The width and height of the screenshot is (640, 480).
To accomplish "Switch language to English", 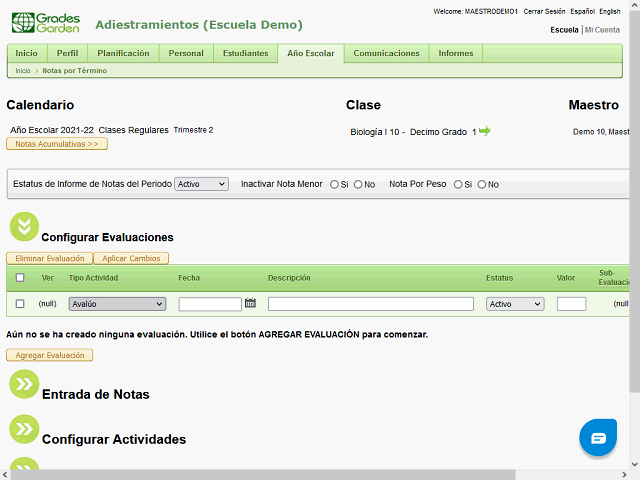I will click(x=610, y=11).
